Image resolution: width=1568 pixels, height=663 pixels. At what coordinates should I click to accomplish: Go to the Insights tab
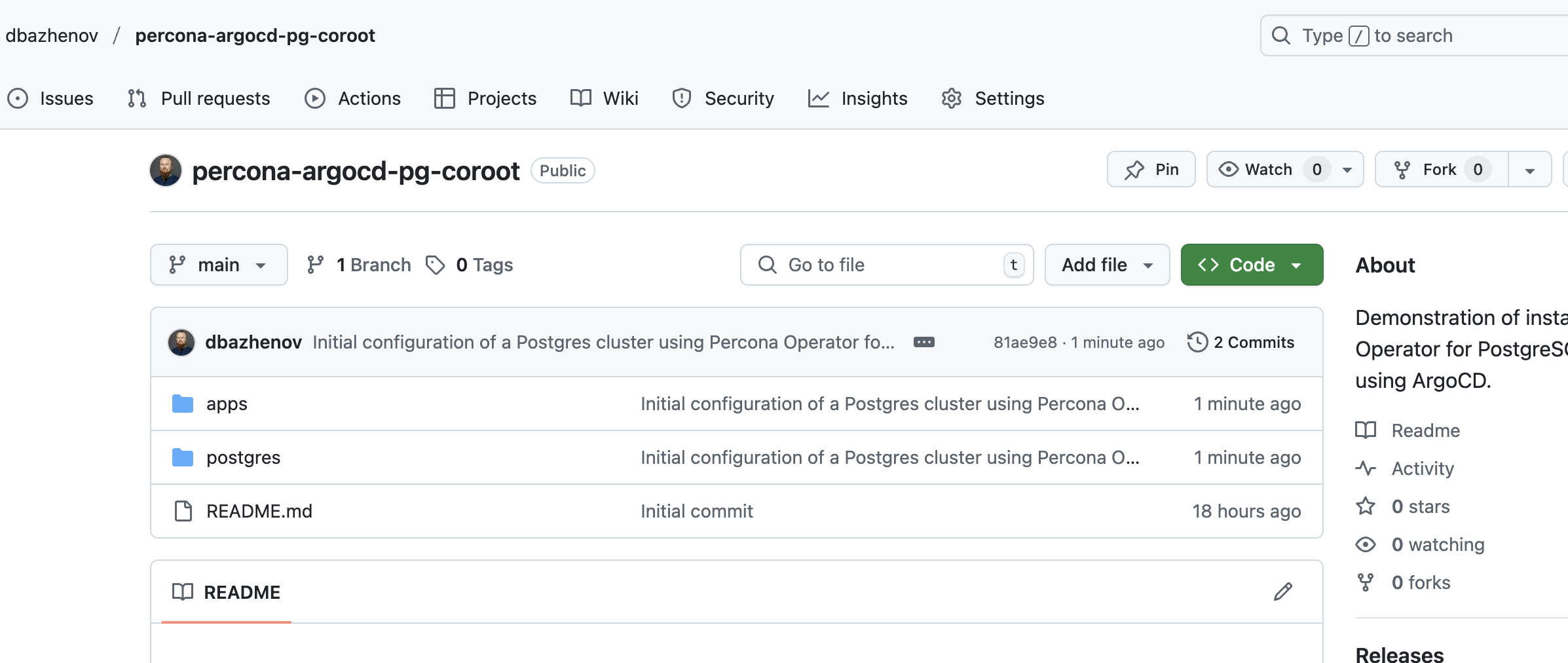pyautogui.click(x=857, y=98)
